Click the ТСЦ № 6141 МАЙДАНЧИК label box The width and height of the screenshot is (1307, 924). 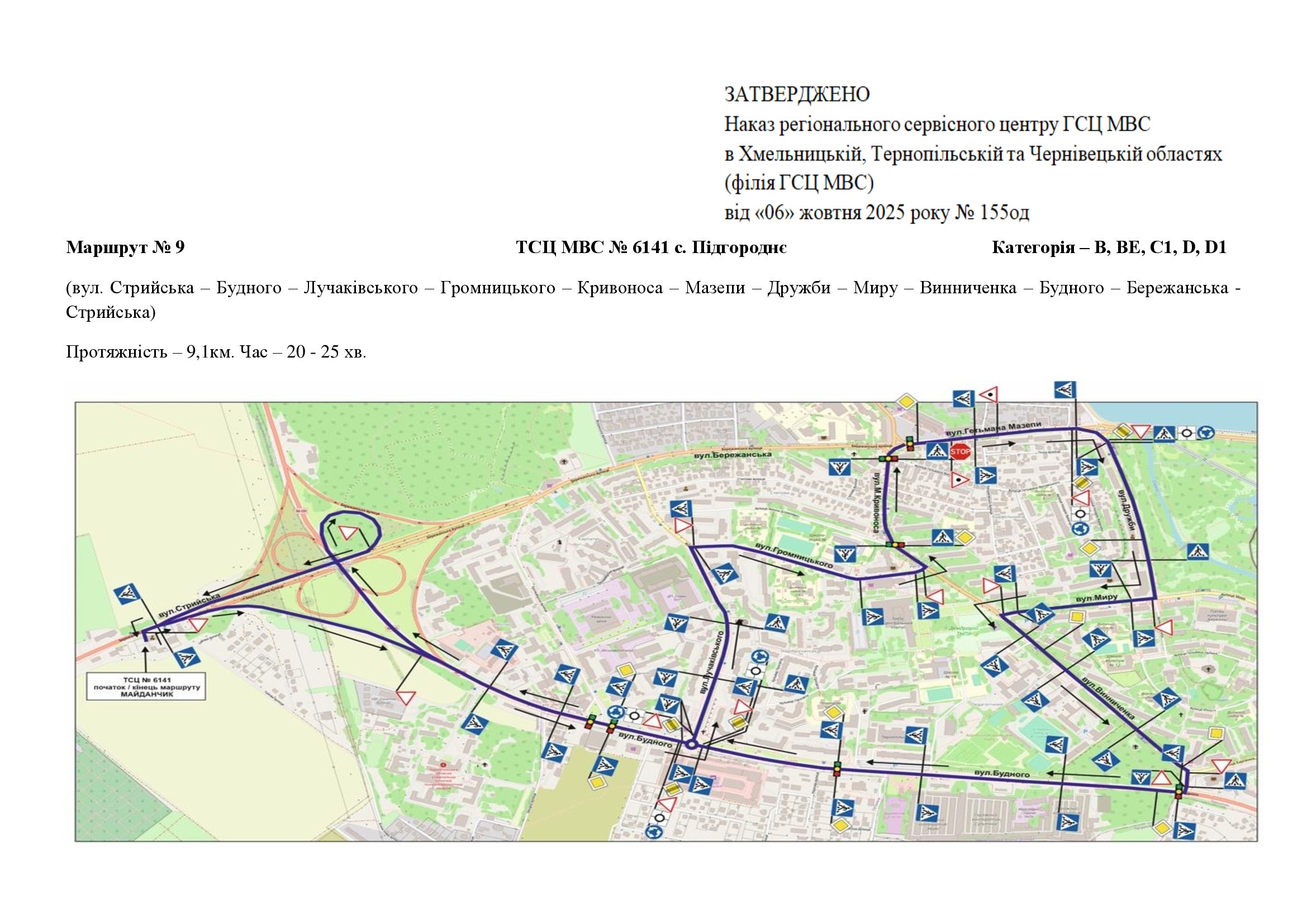coord(147,687)
